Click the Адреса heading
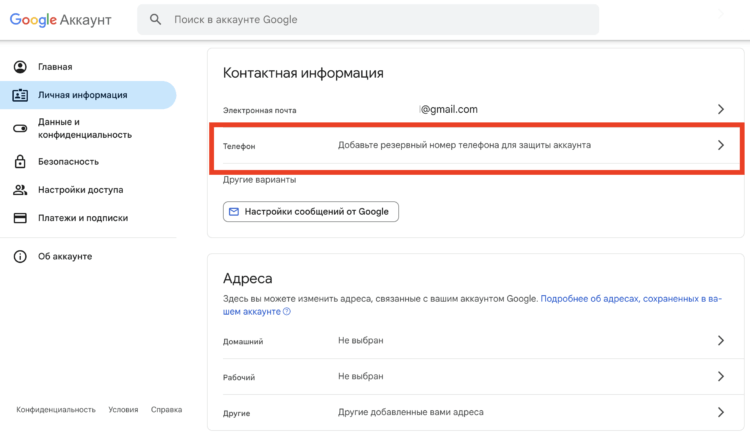Screen dimensions: 750x433 [x=248, y=278]
